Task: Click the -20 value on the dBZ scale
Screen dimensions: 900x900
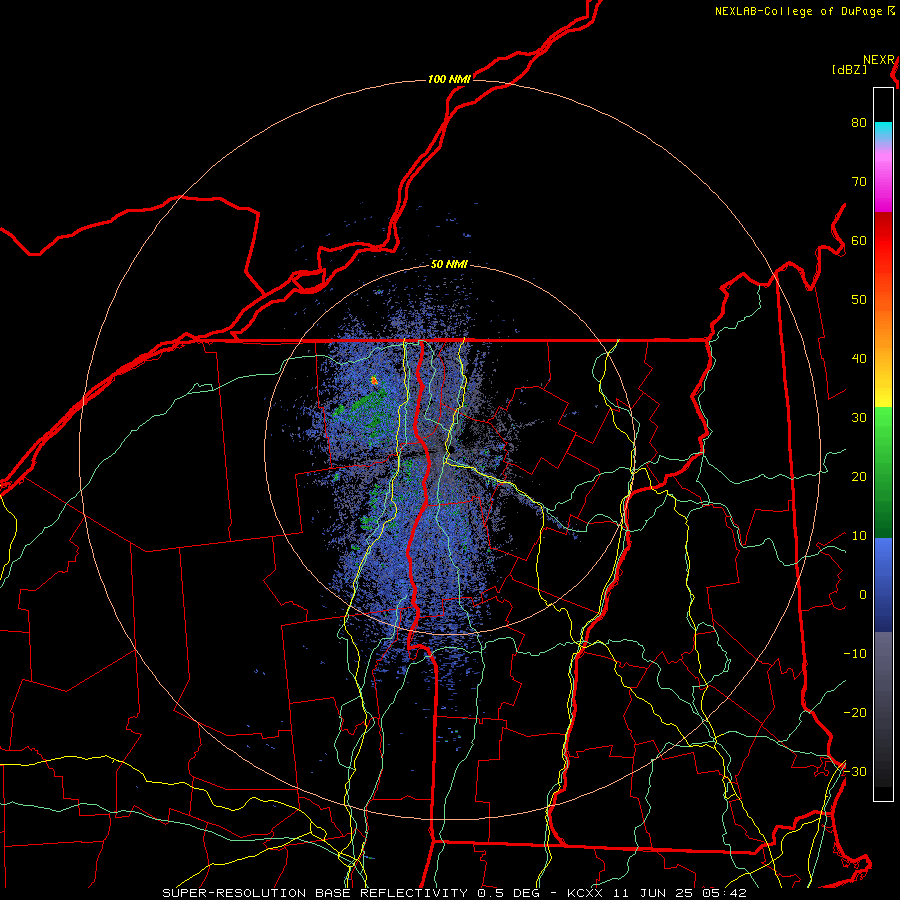Action: coord(855,712)
